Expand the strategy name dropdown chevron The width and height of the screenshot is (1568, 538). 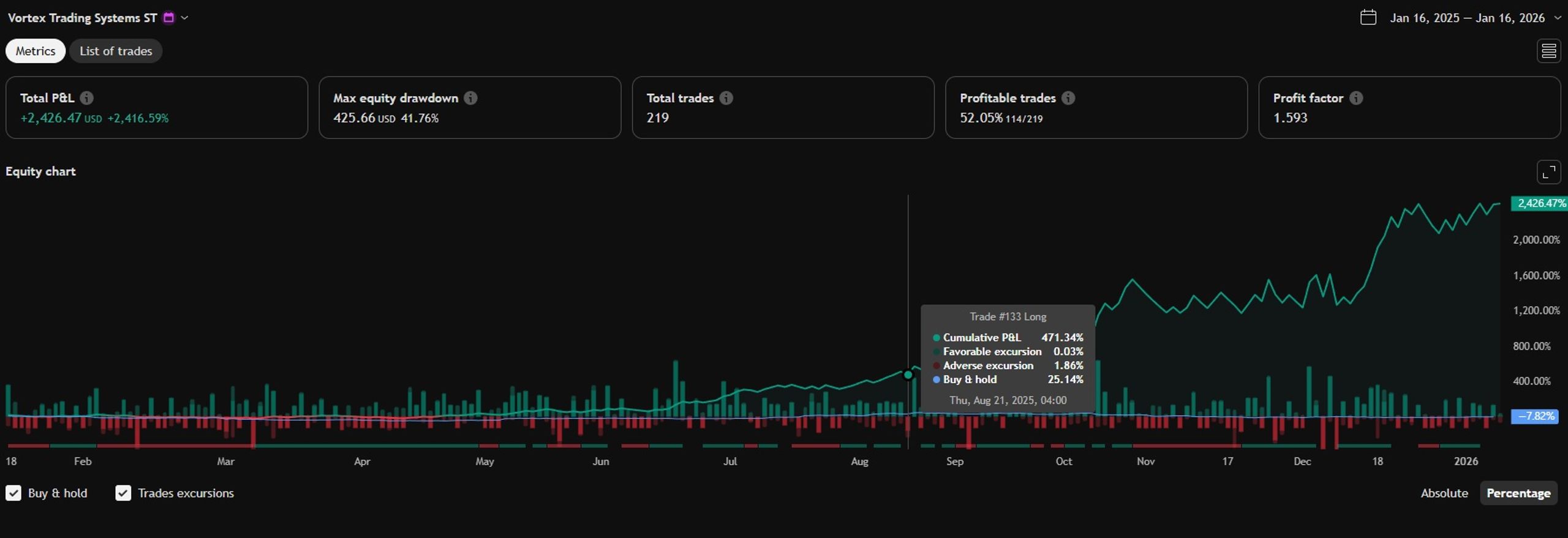click(x=184, y=18)
